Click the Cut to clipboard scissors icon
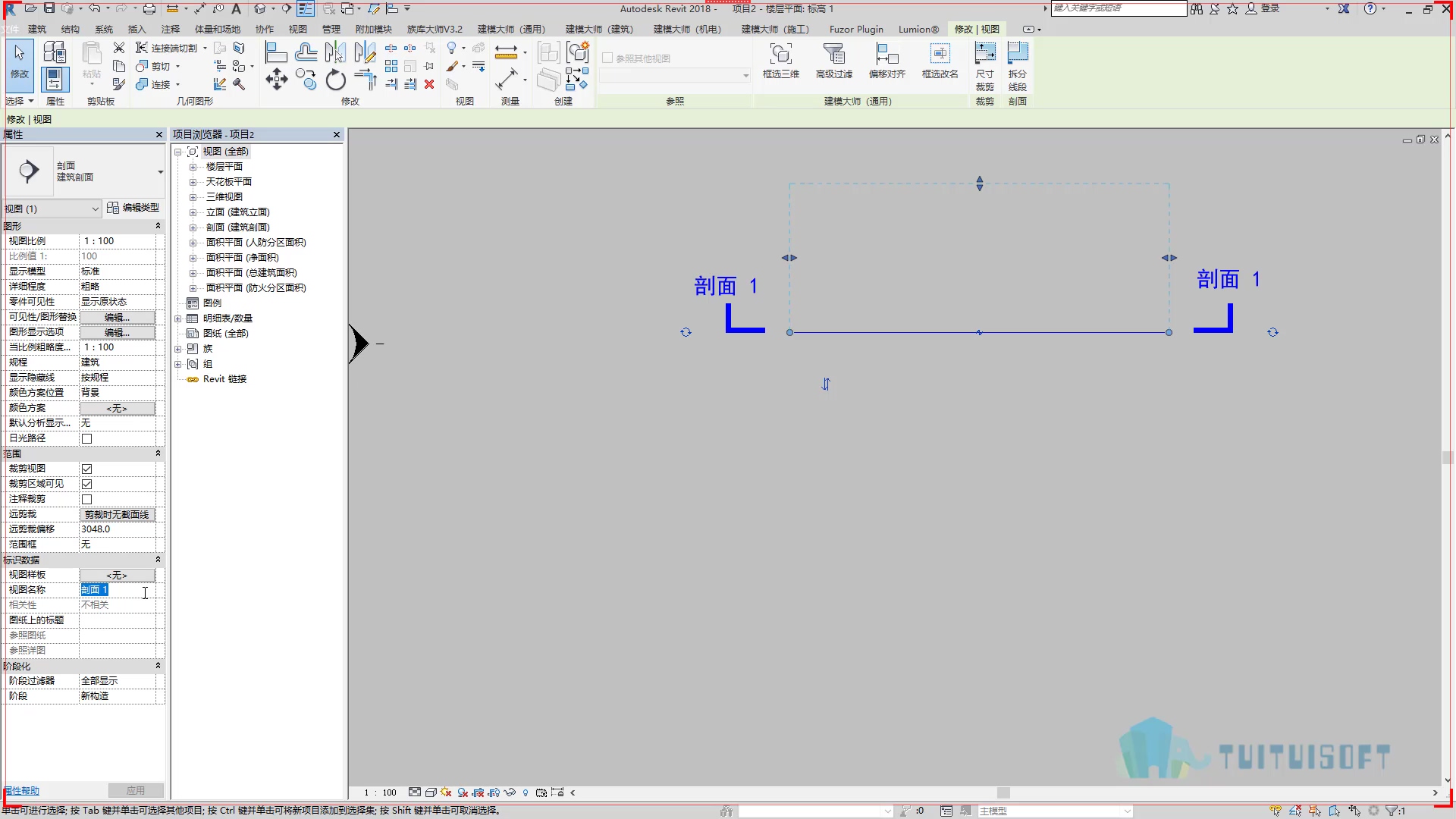 [118, 48]
